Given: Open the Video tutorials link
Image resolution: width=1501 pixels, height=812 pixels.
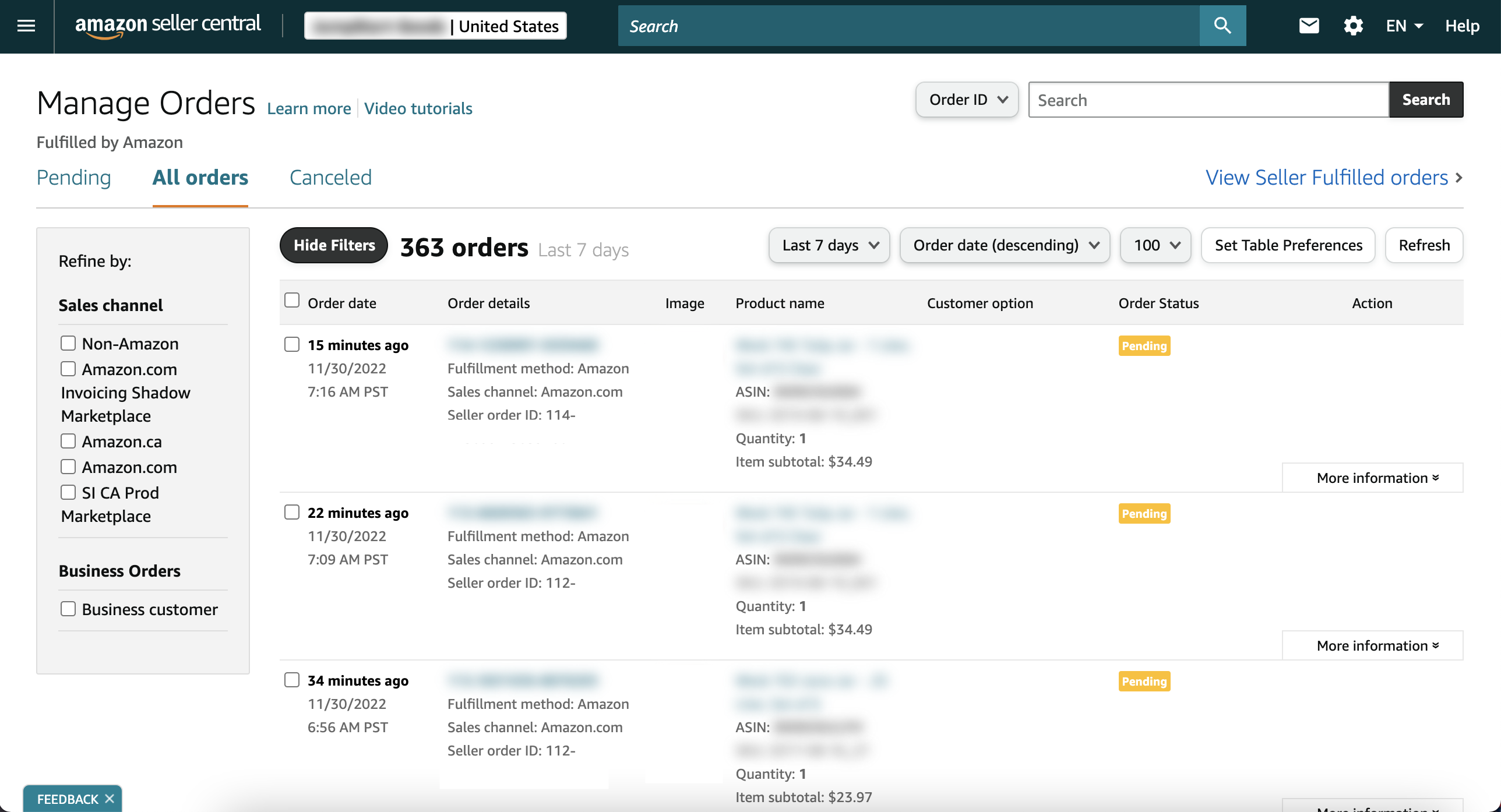Looking at the screenshot, I should click(418, 108).
